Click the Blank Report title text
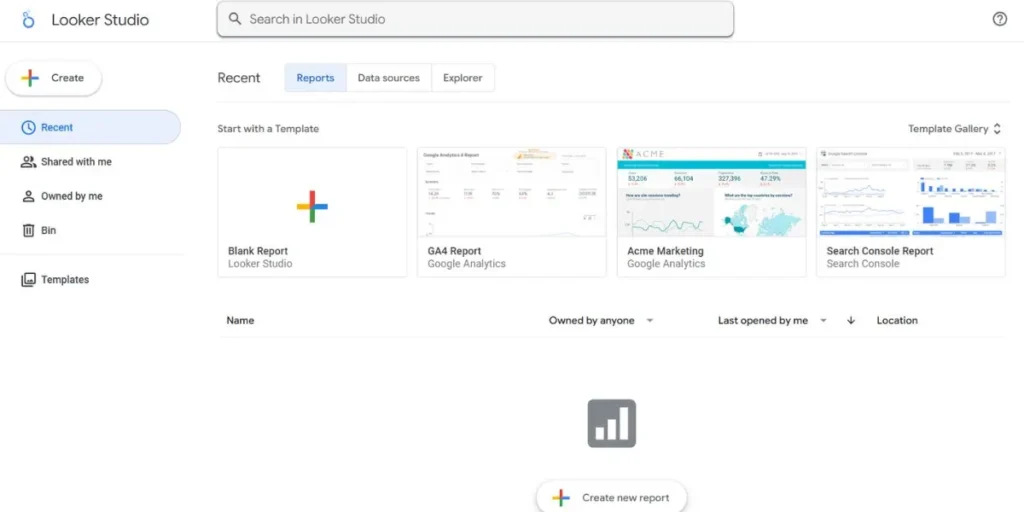The image size is (1024, 512). coord(258,251)
